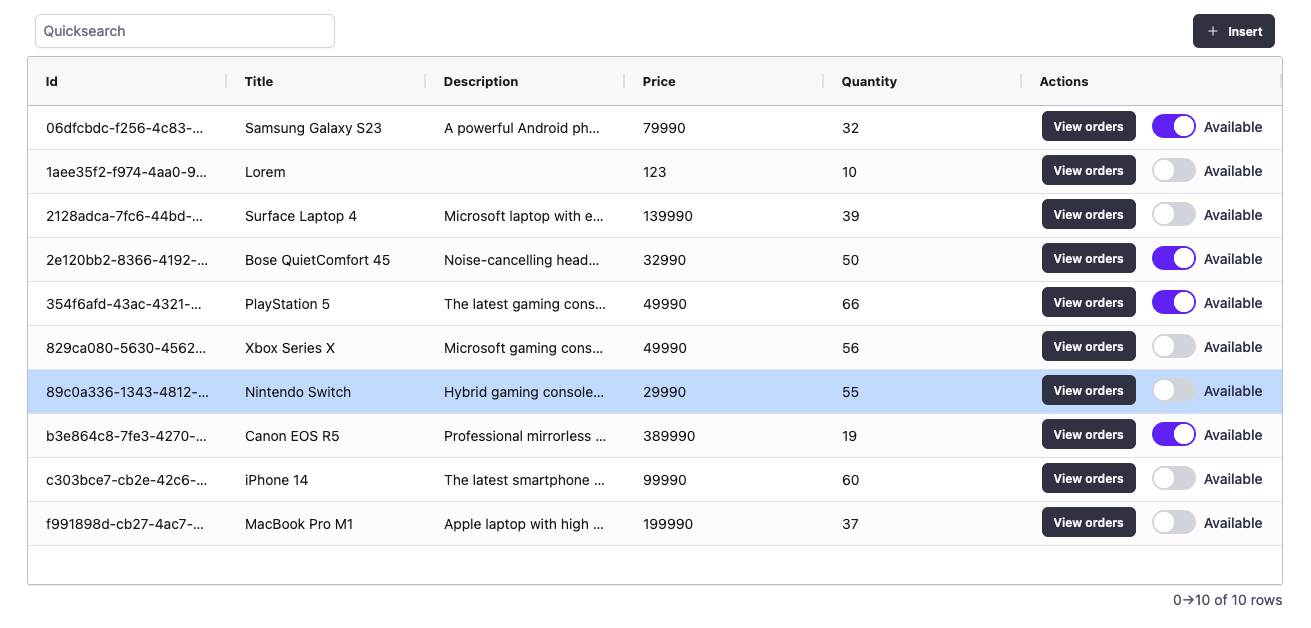This screenshot has width=1311, height=628.
Task: View orders for Bose QuietComfort 45
Action: [x=1088, y=258]
